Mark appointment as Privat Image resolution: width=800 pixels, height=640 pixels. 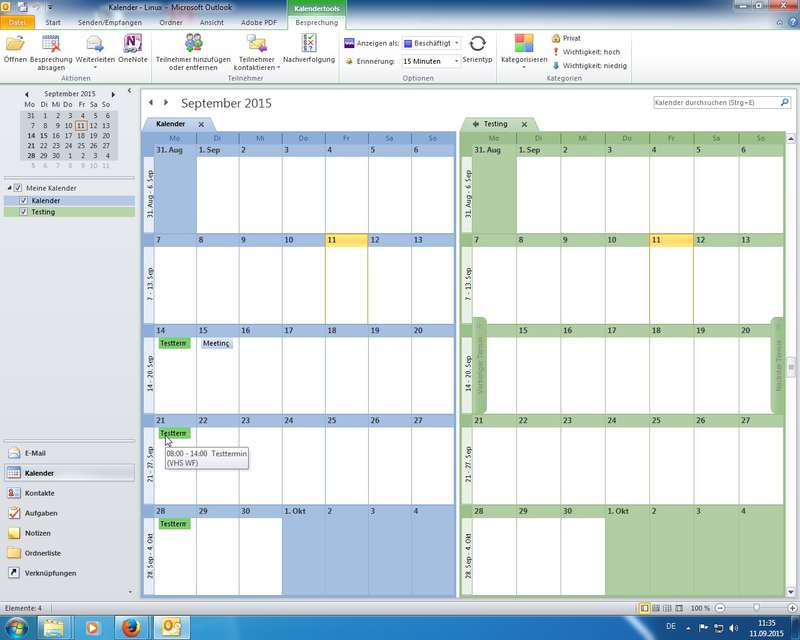(x=566, y=38)
